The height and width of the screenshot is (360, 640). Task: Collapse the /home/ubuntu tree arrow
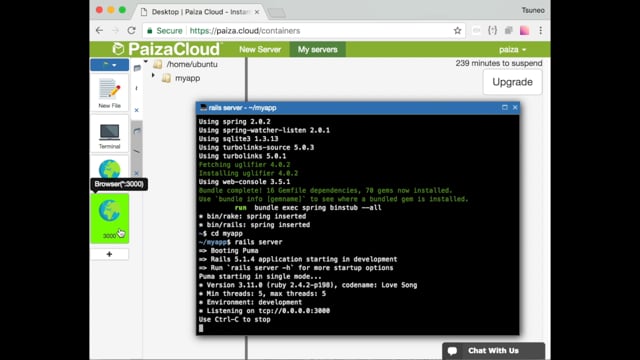click(x=146, y=62)
